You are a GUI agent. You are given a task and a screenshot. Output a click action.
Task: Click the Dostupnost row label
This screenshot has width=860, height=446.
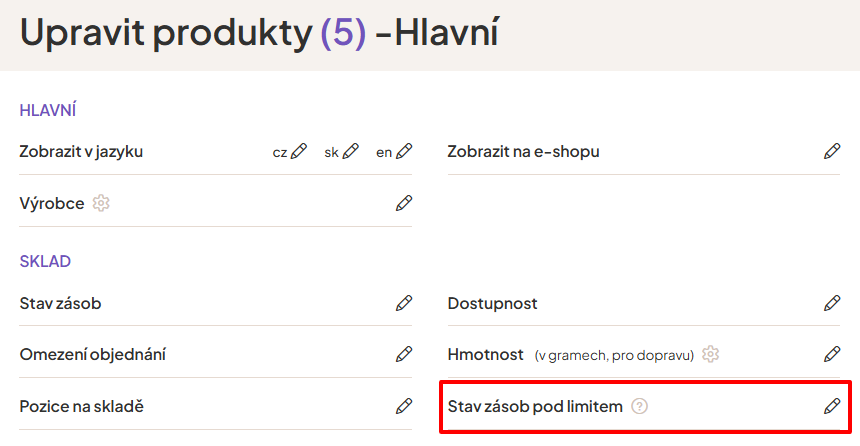pos(493,303)
